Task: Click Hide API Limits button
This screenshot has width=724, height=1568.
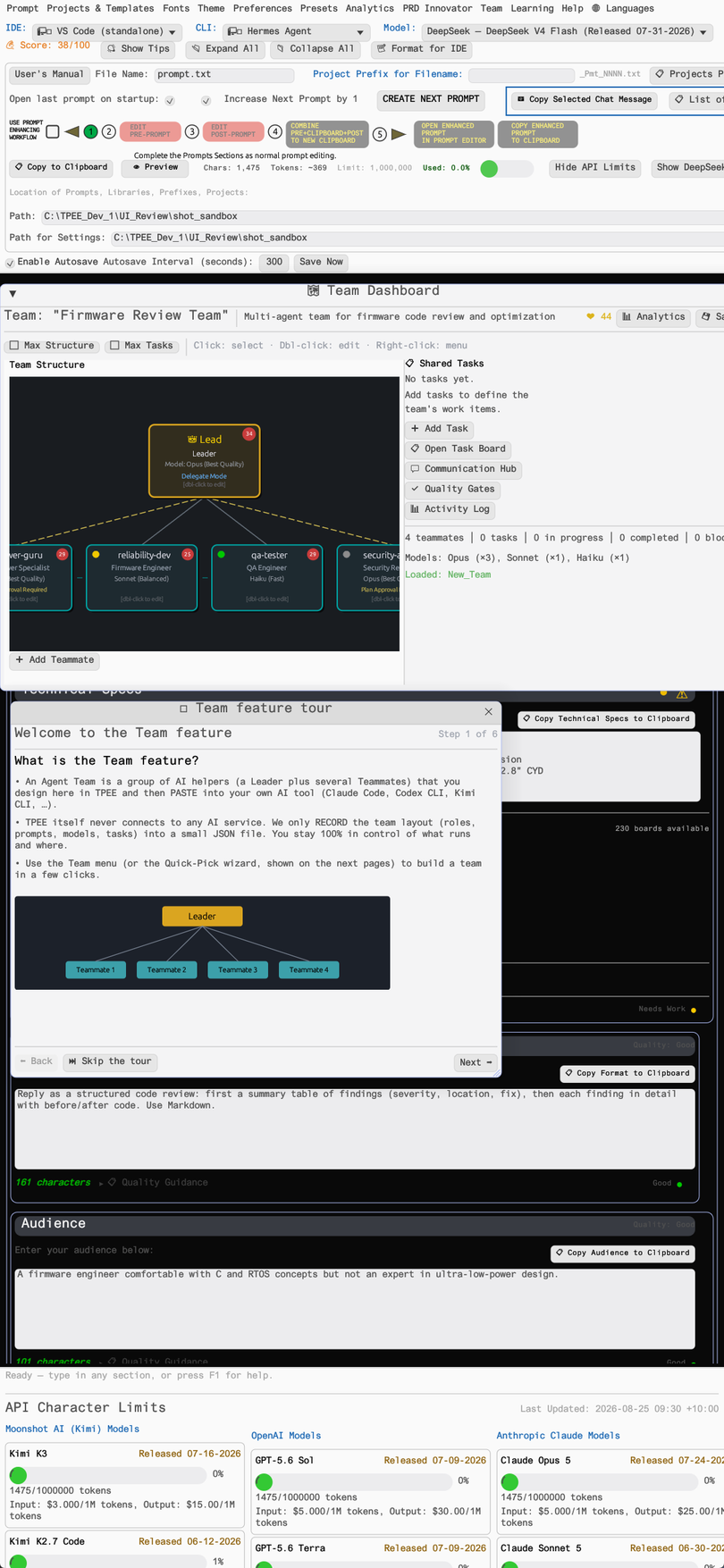Action: point(594,167)
